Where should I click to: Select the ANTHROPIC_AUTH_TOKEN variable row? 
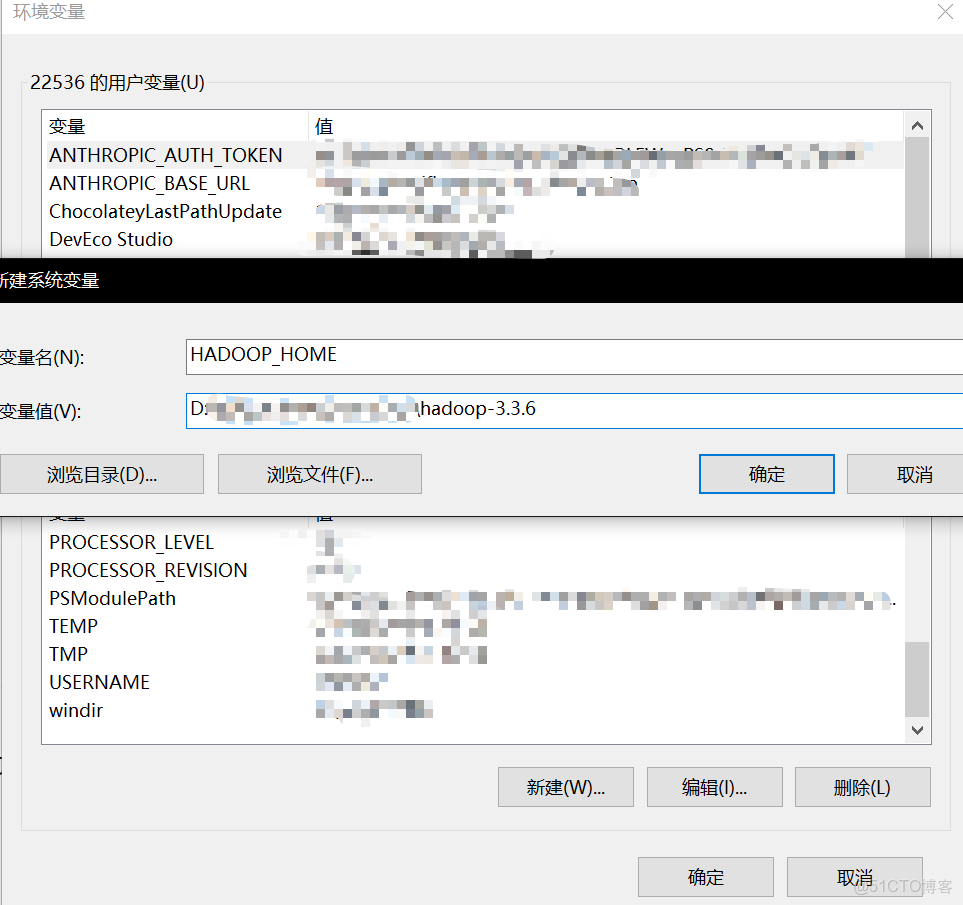click(166, 155)
